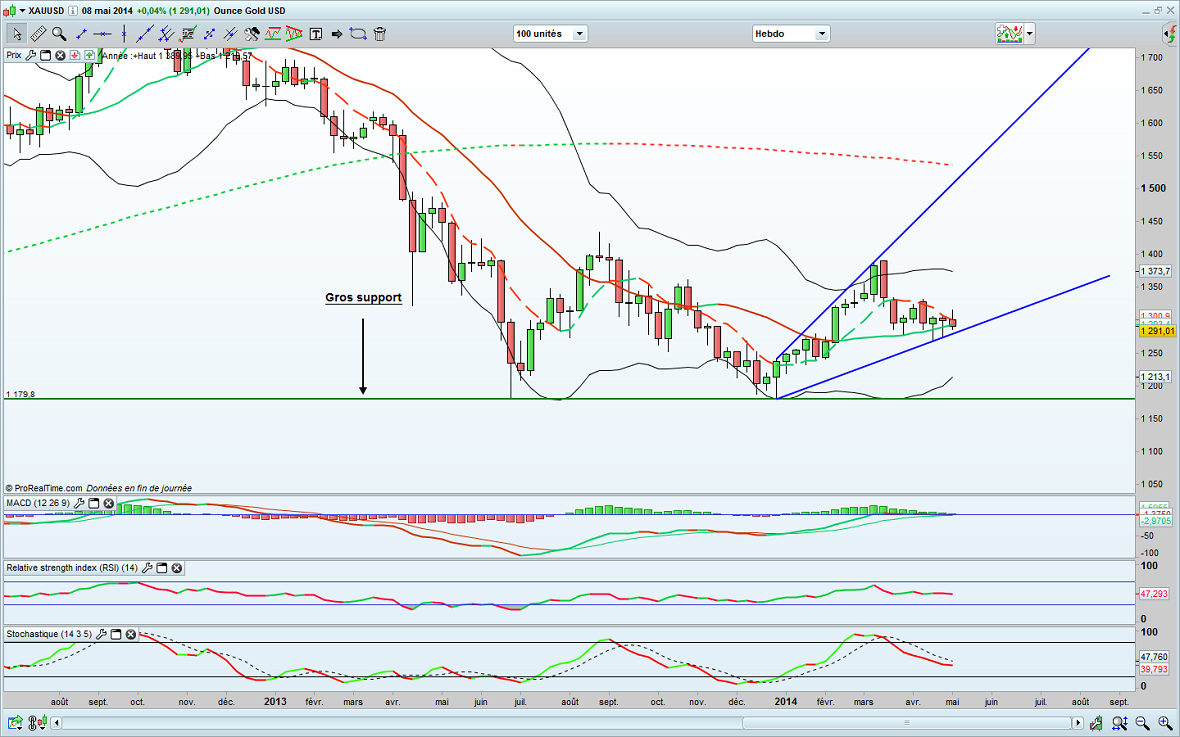Click the XAUUSD info button
The height and width of the screenshot is (737, 1180).
73,10
